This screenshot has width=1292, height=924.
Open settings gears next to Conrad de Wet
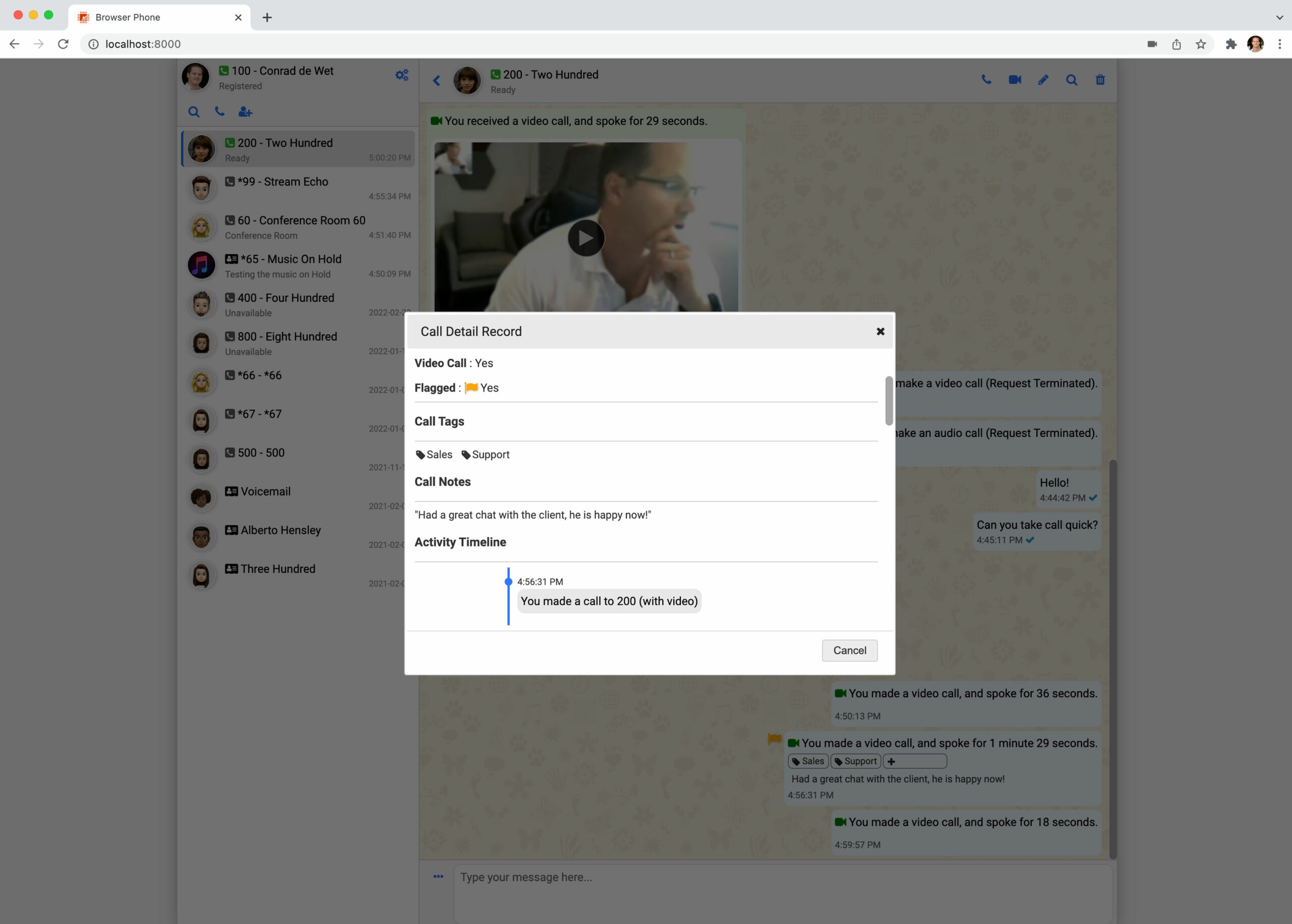(402, 75)
